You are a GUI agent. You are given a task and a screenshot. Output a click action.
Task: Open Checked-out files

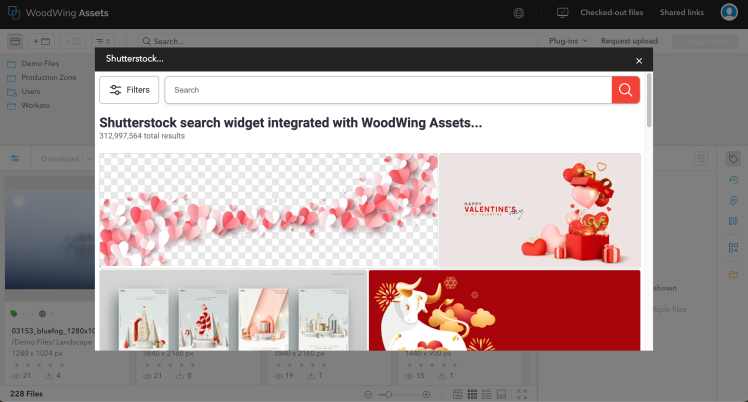[x=612, y=12]
